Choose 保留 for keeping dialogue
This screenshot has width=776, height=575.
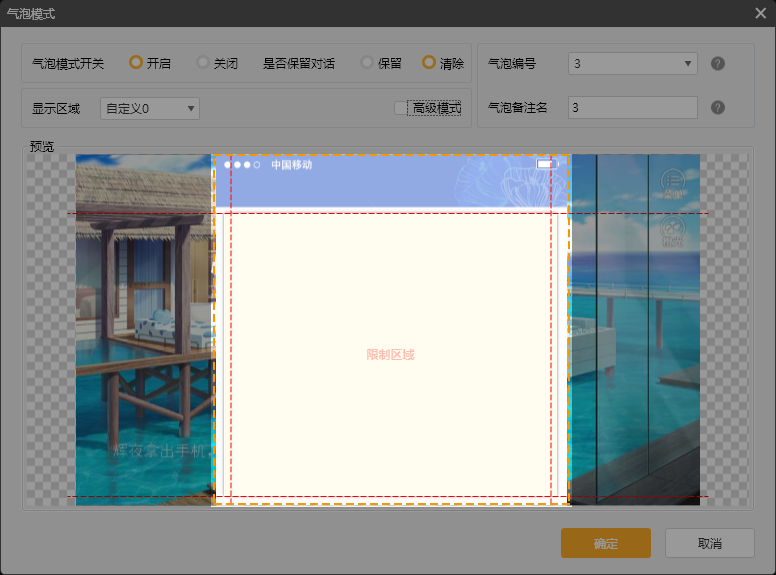(367, 63)
